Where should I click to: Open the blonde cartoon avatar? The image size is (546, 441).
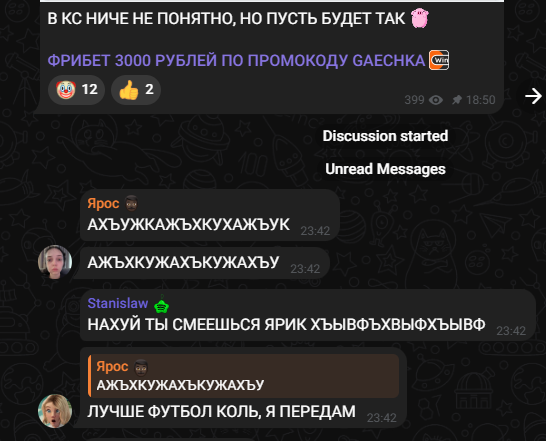click(55, 411)
